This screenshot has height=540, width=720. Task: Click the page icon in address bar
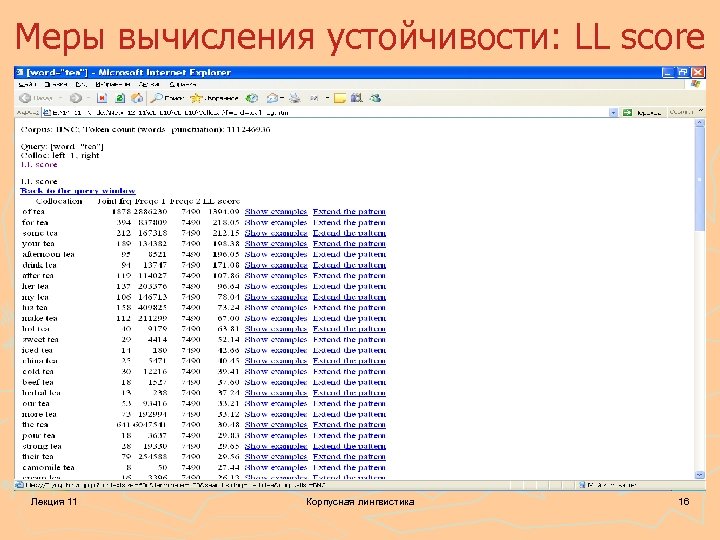(46, 112)
